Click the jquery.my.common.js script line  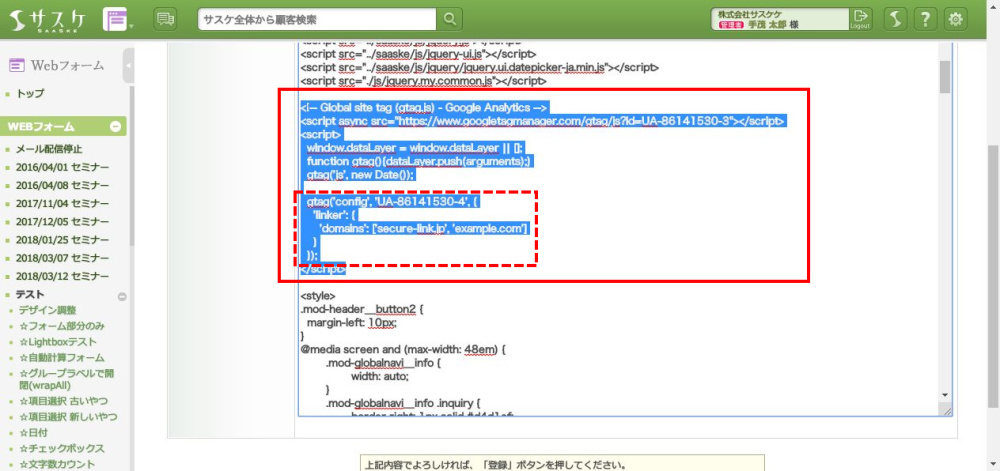tap(423, 82)
